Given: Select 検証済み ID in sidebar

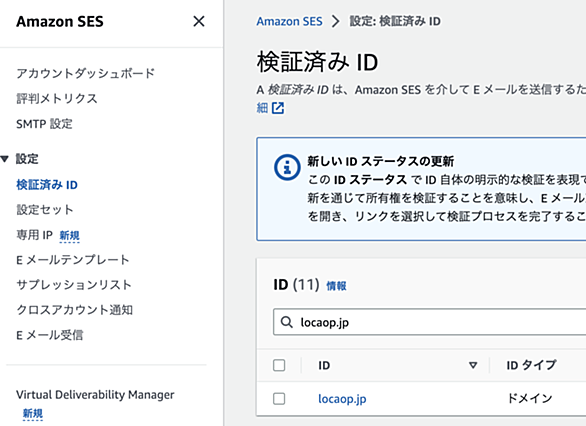Looking at the screenshot, I should pyautogui.click(x=47, y=185).
